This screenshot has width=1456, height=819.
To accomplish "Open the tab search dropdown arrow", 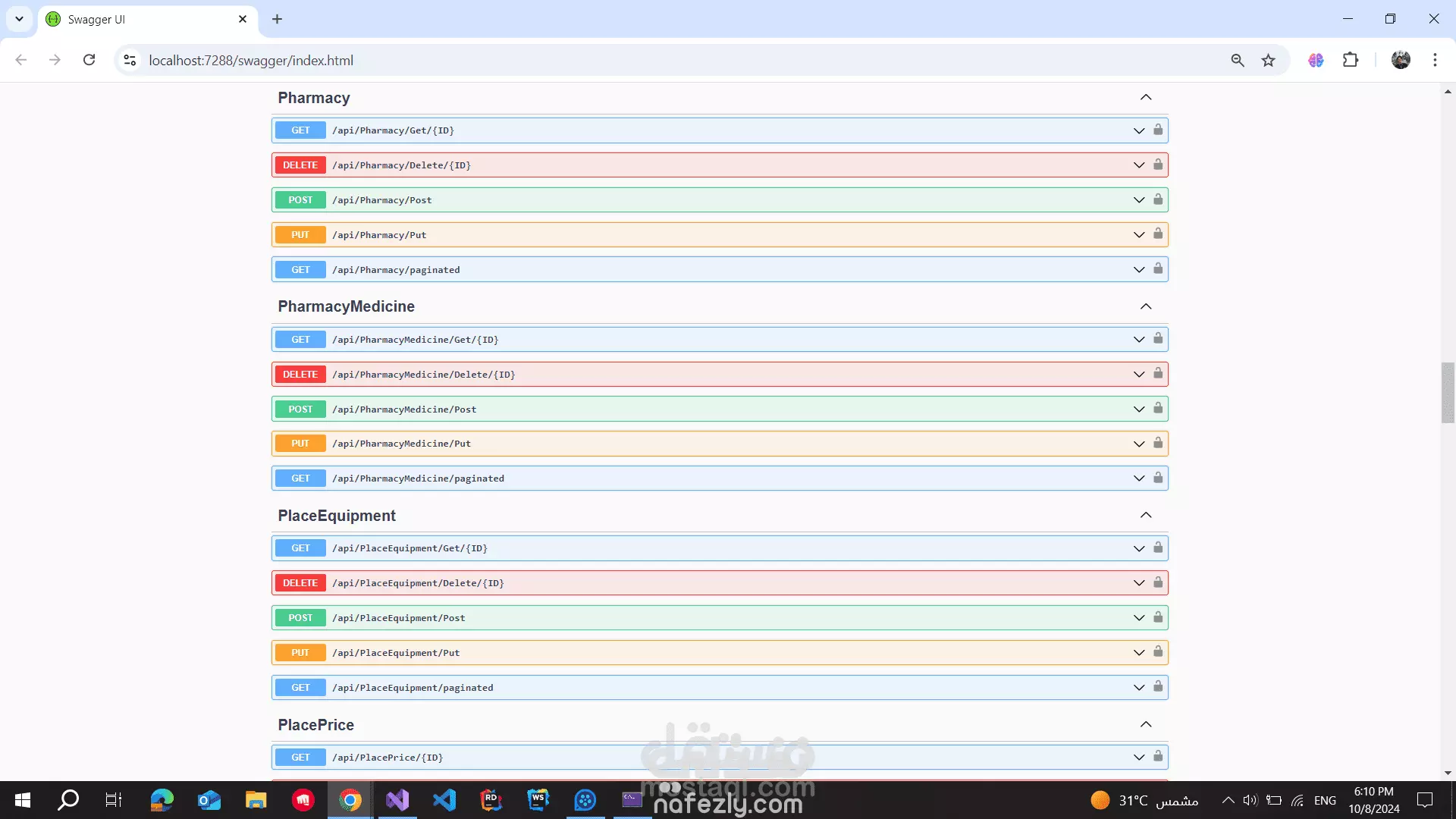I will [x=19, y=19].
